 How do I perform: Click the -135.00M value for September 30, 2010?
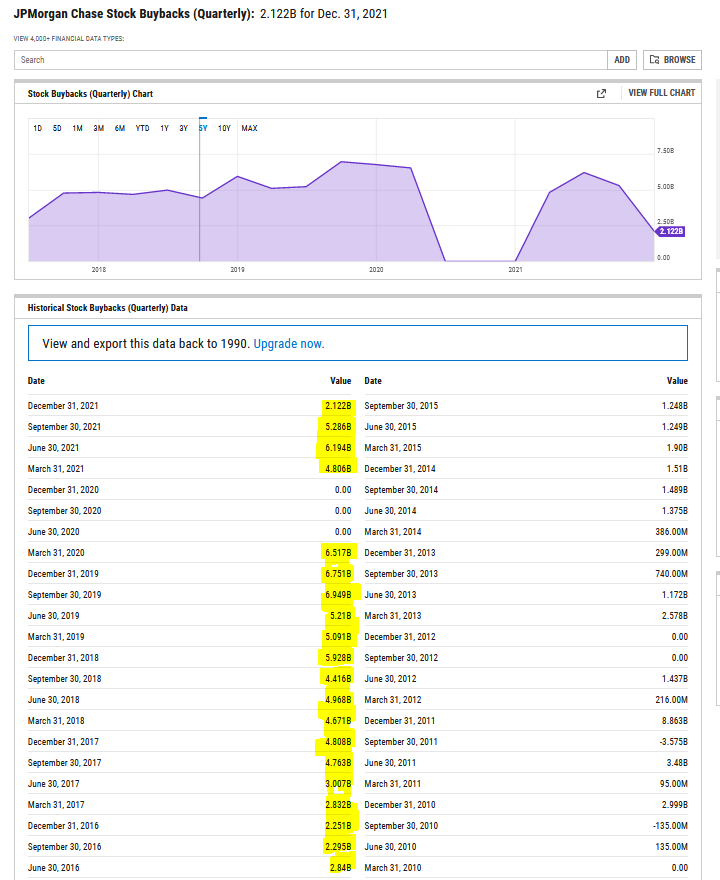point(670,826)
